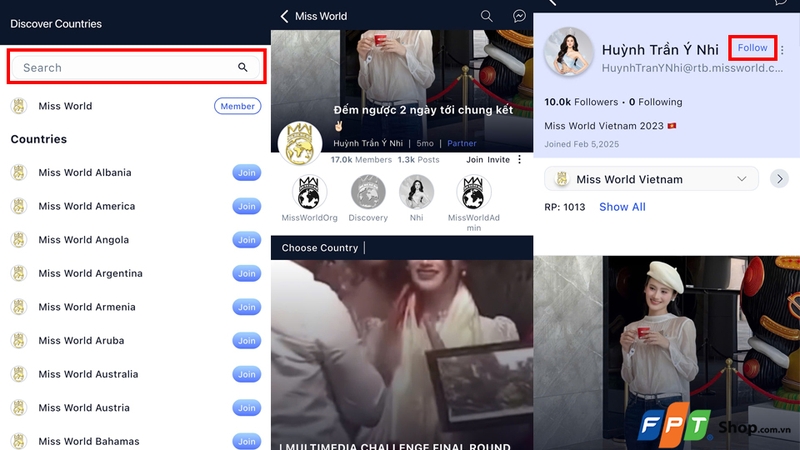Image resolution: width=800 pixels, height=450 pixels.
Task: Open MissWorldAdmin profile circle
Action: (x=473, y=192)
